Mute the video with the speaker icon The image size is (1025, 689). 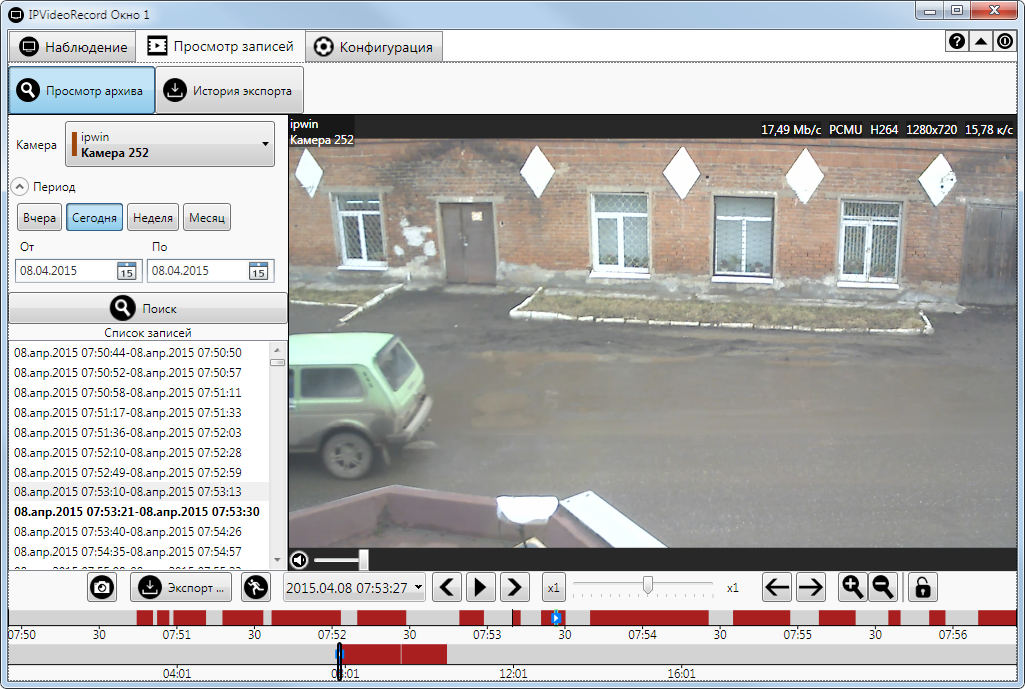298,560
